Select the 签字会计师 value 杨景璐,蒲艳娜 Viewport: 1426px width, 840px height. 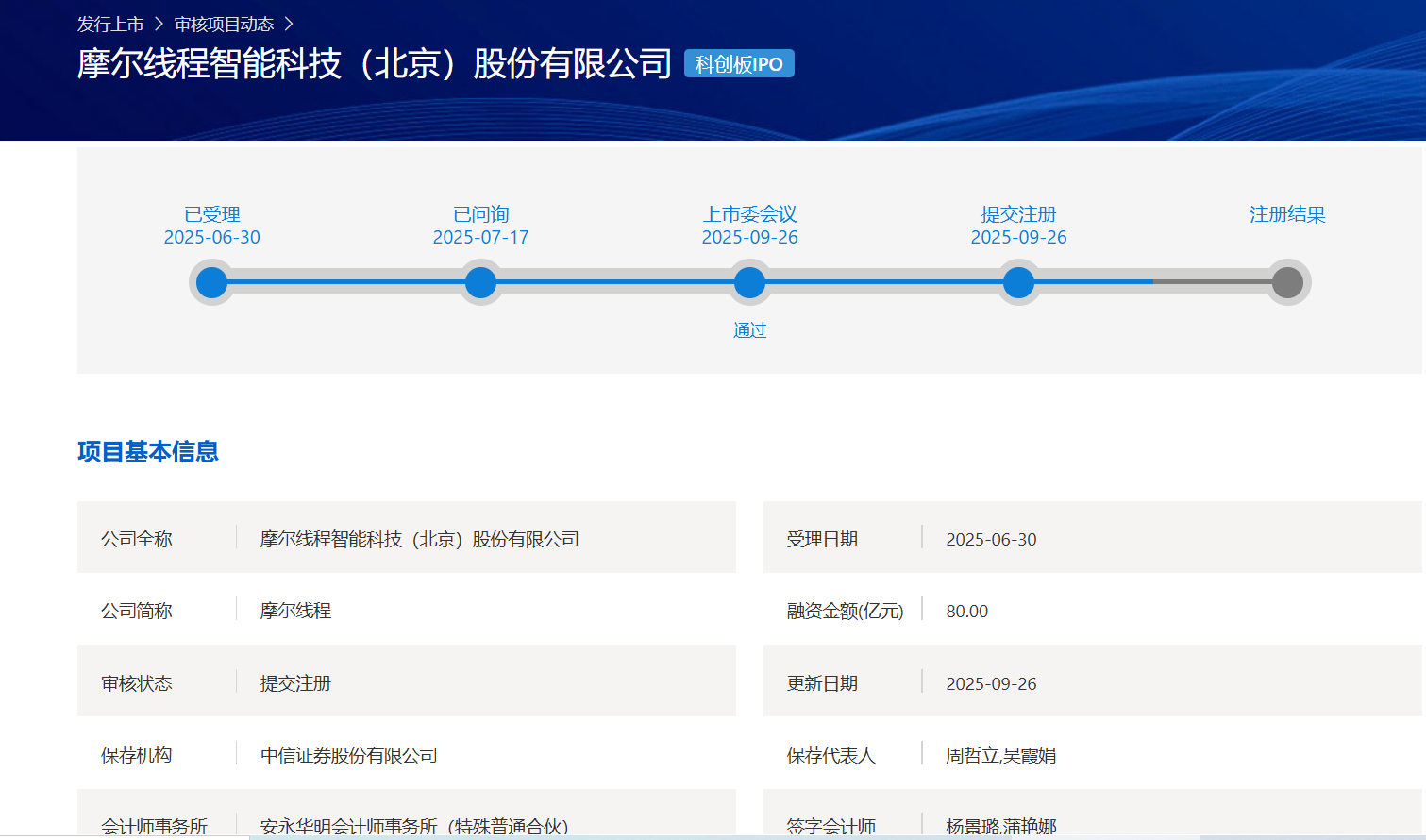(1001, 826)
